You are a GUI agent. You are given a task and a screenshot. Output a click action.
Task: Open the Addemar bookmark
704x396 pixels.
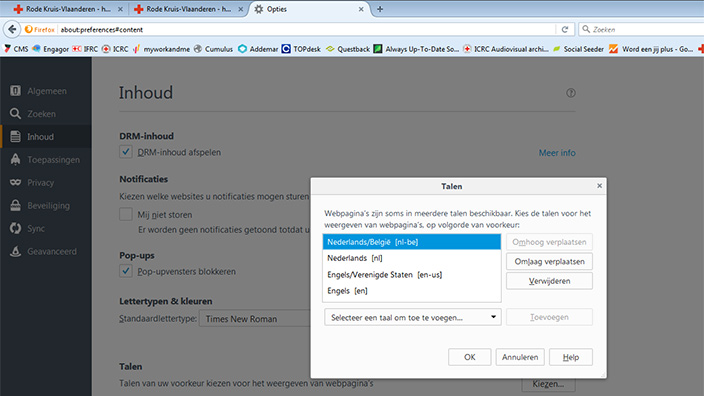point(258,49)
